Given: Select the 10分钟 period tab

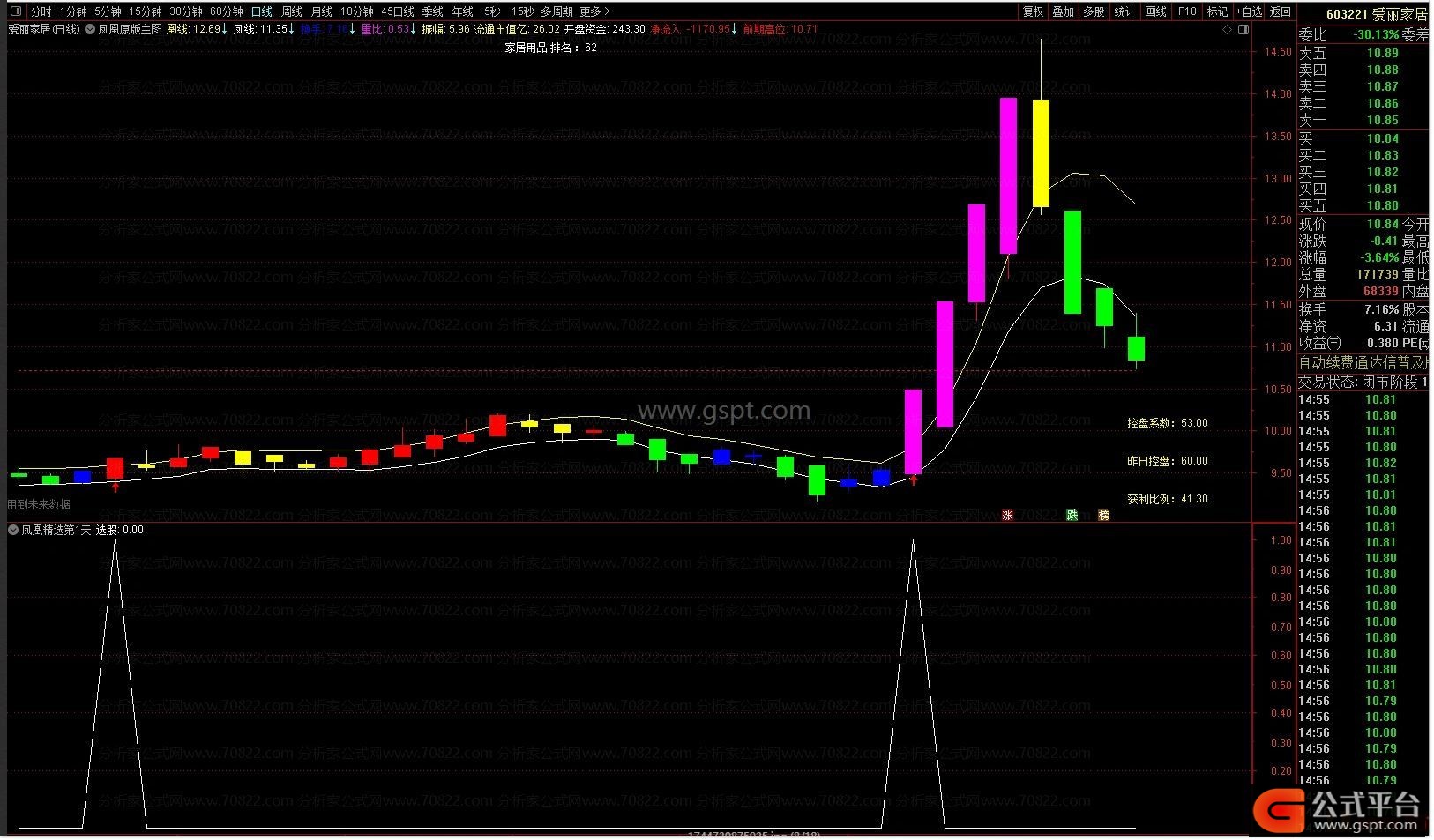Looking at the screenshot, I should point(357,11).
